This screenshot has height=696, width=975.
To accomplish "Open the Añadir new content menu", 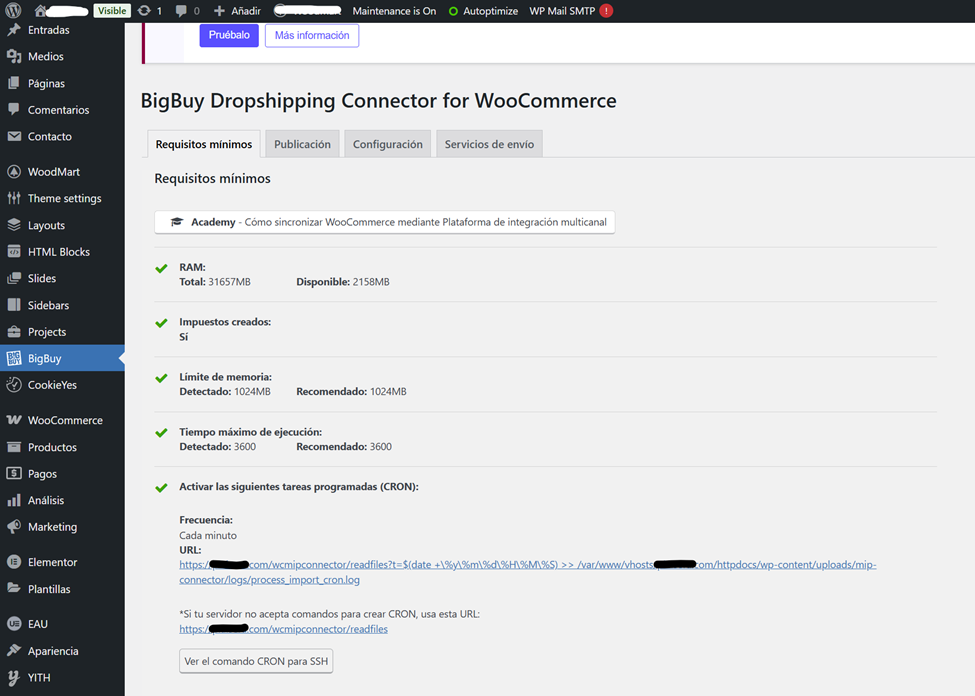I will click(237, 11).
